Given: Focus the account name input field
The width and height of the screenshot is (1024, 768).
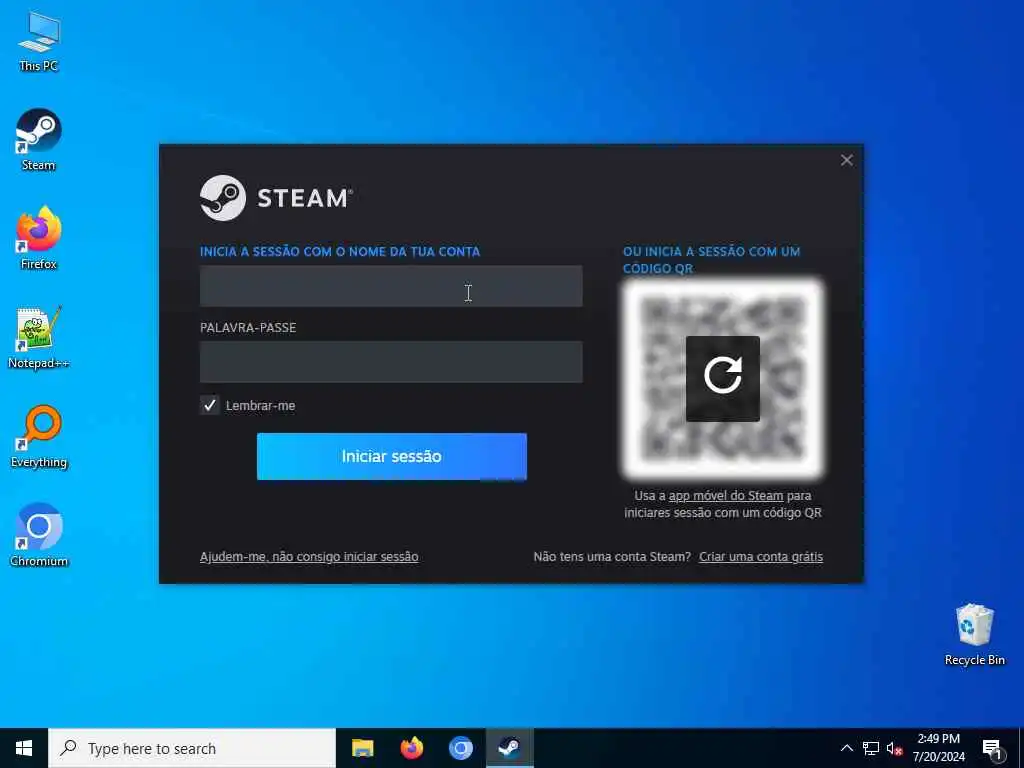Looking at the screenshot, I should click(x=391, y=286).
